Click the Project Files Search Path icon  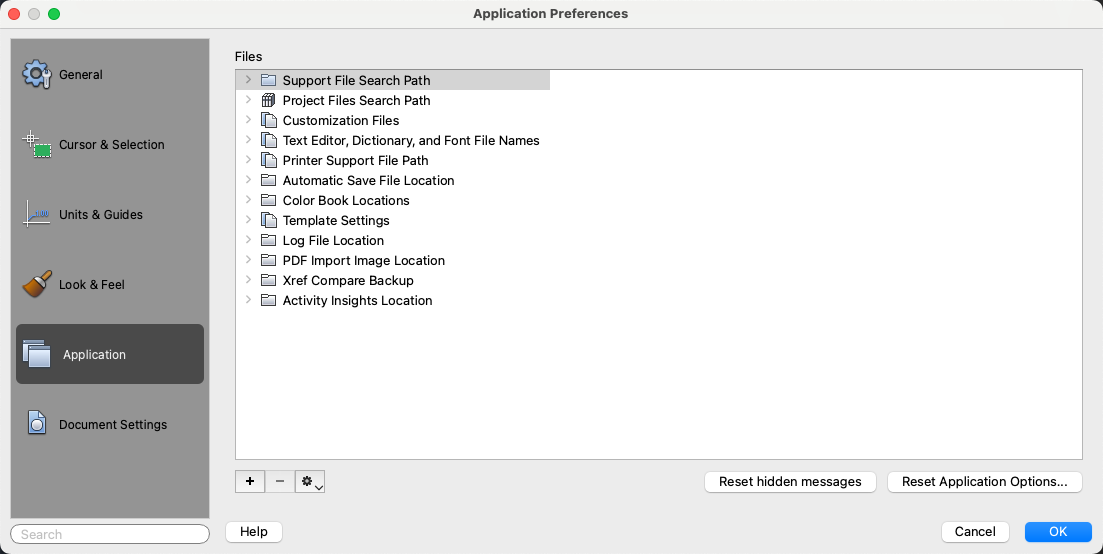(268, 100)
